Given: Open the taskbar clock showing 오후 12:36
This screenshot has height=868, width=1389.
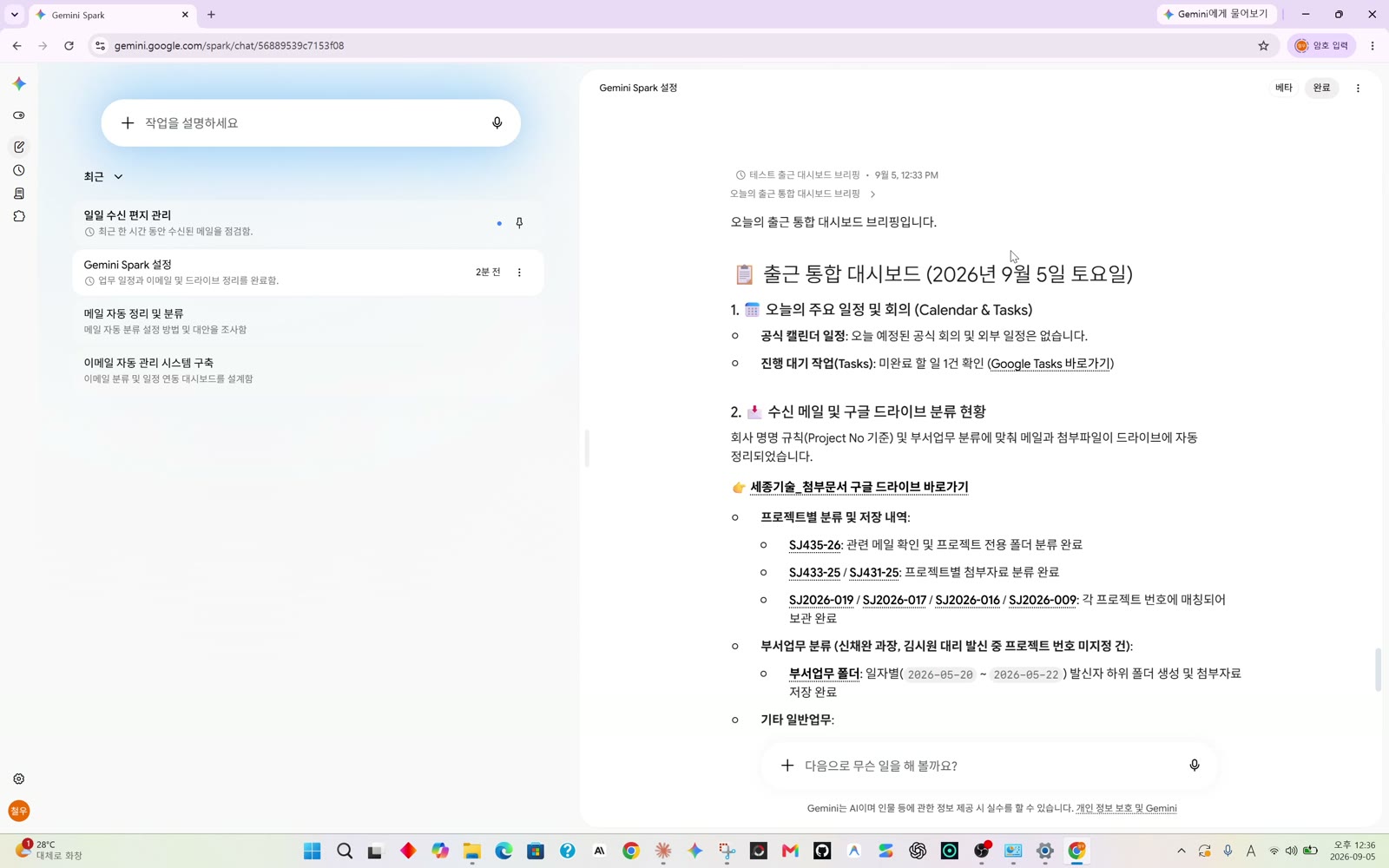Looking at the screenshot, I should [1354, 851].
